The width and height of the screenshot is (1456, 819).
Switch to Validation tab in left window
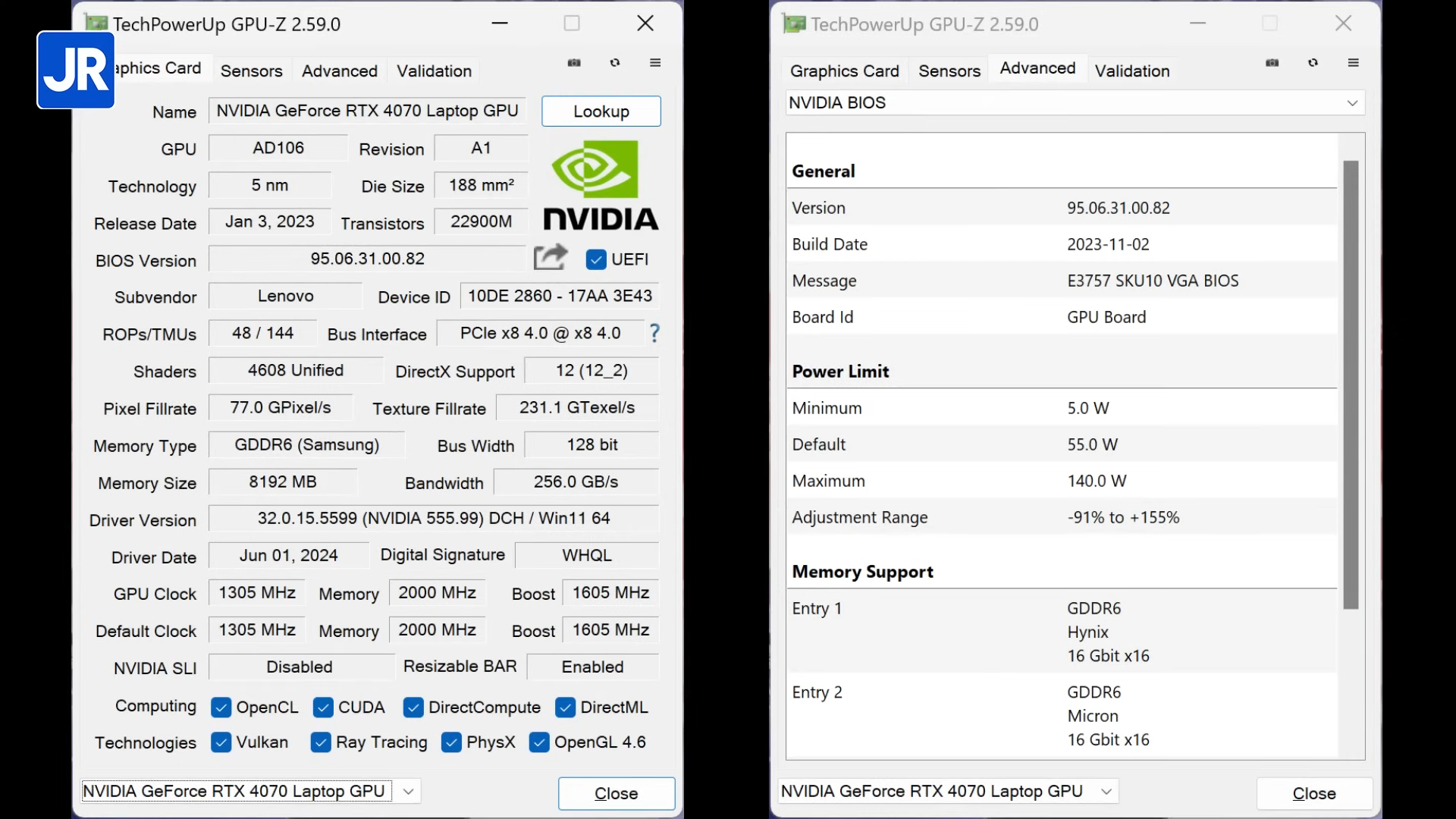434,71
